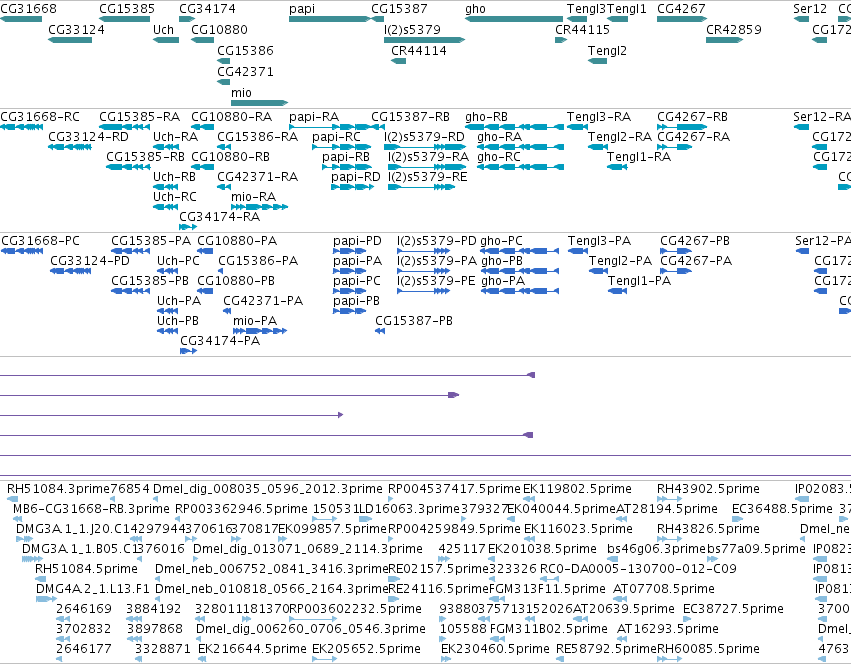The image size is (851, 664).
Task: Open the CG34174 gene label
Action: [207, 9]
